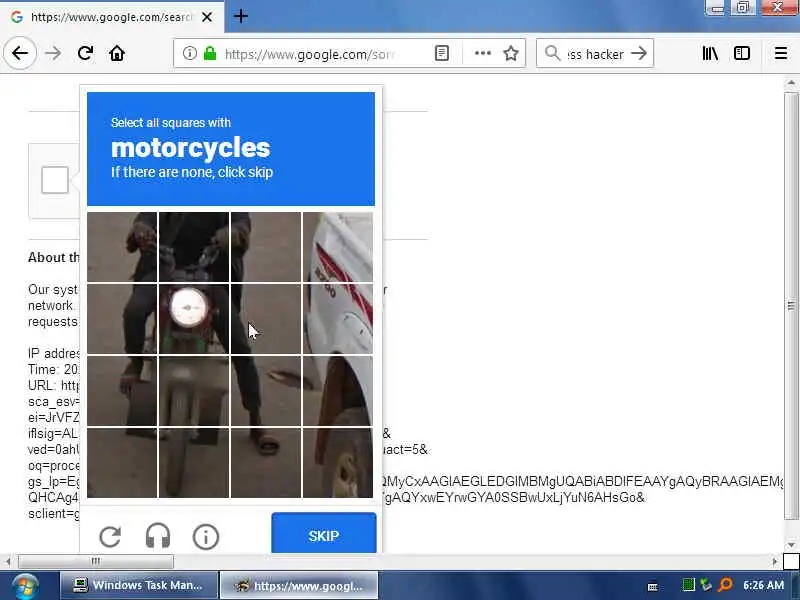Open the Windows Start orb
This screenshot has width=800, height=600.
pos(24,586)
